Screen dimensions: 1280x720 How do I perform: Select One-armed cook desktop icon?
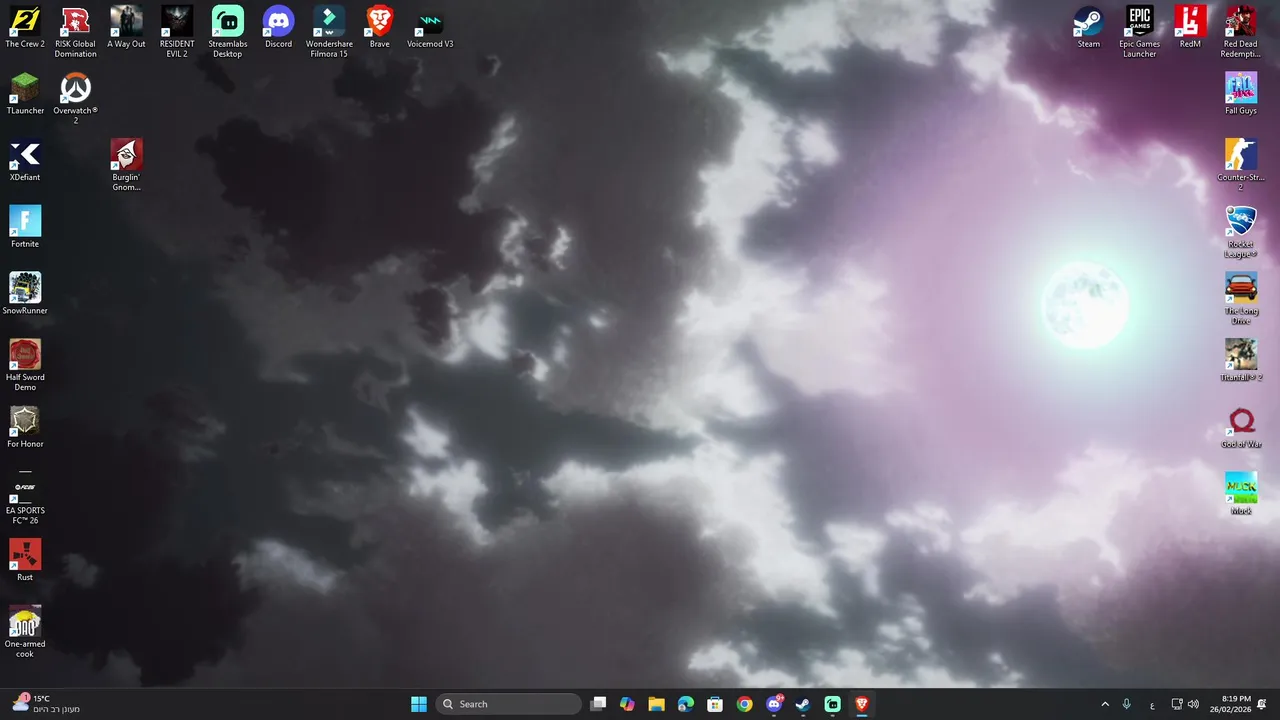coord(25,632)
